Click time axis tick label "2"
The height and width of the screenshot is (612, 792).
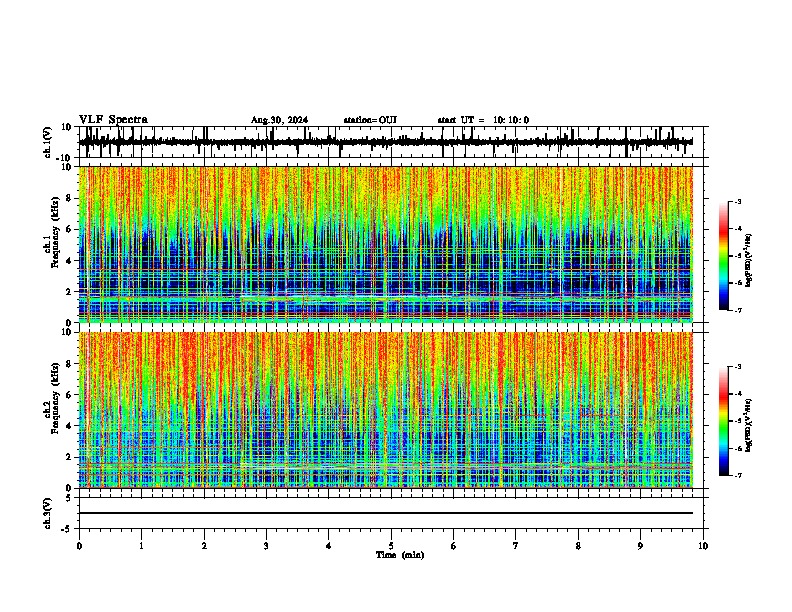coord(204,546)
